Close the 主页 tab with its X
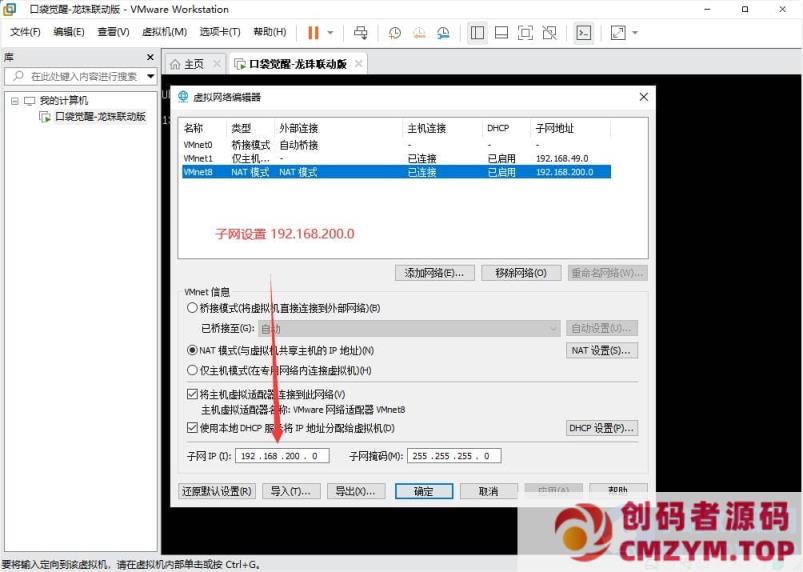 click(x=217, y=63)
